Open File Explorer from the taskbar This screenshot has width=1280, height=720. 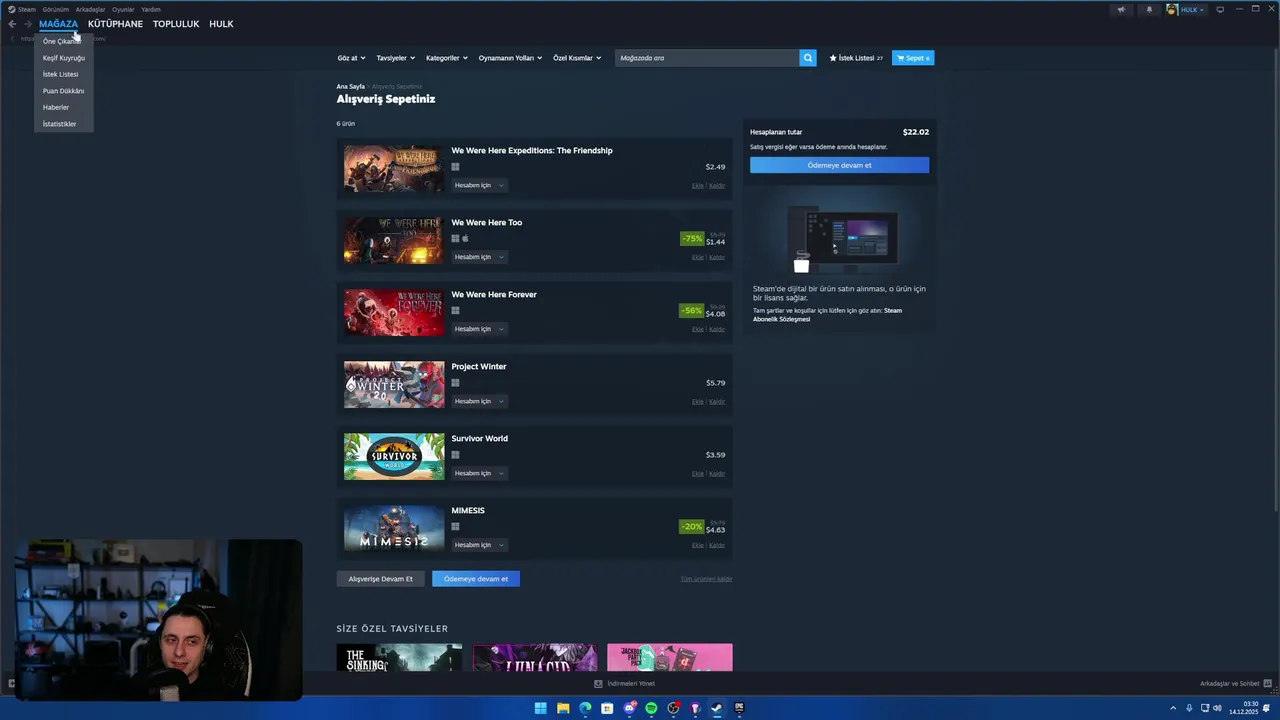(563, 708)
